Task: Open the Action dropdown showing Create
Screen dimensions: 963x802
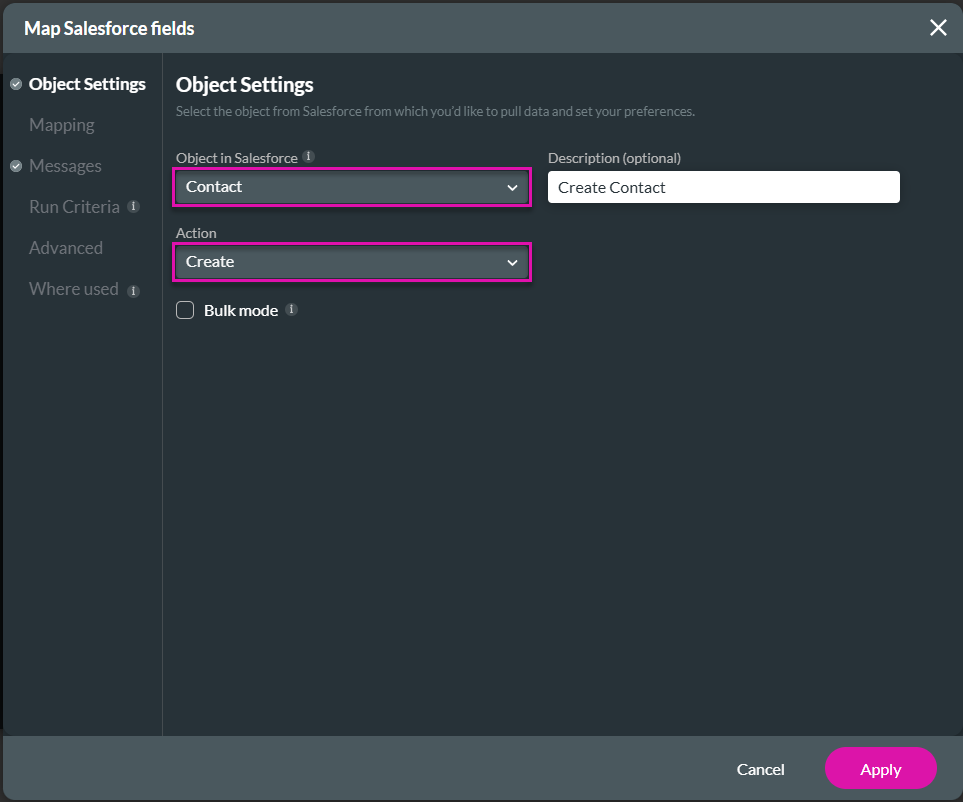Action: [351, 262]
